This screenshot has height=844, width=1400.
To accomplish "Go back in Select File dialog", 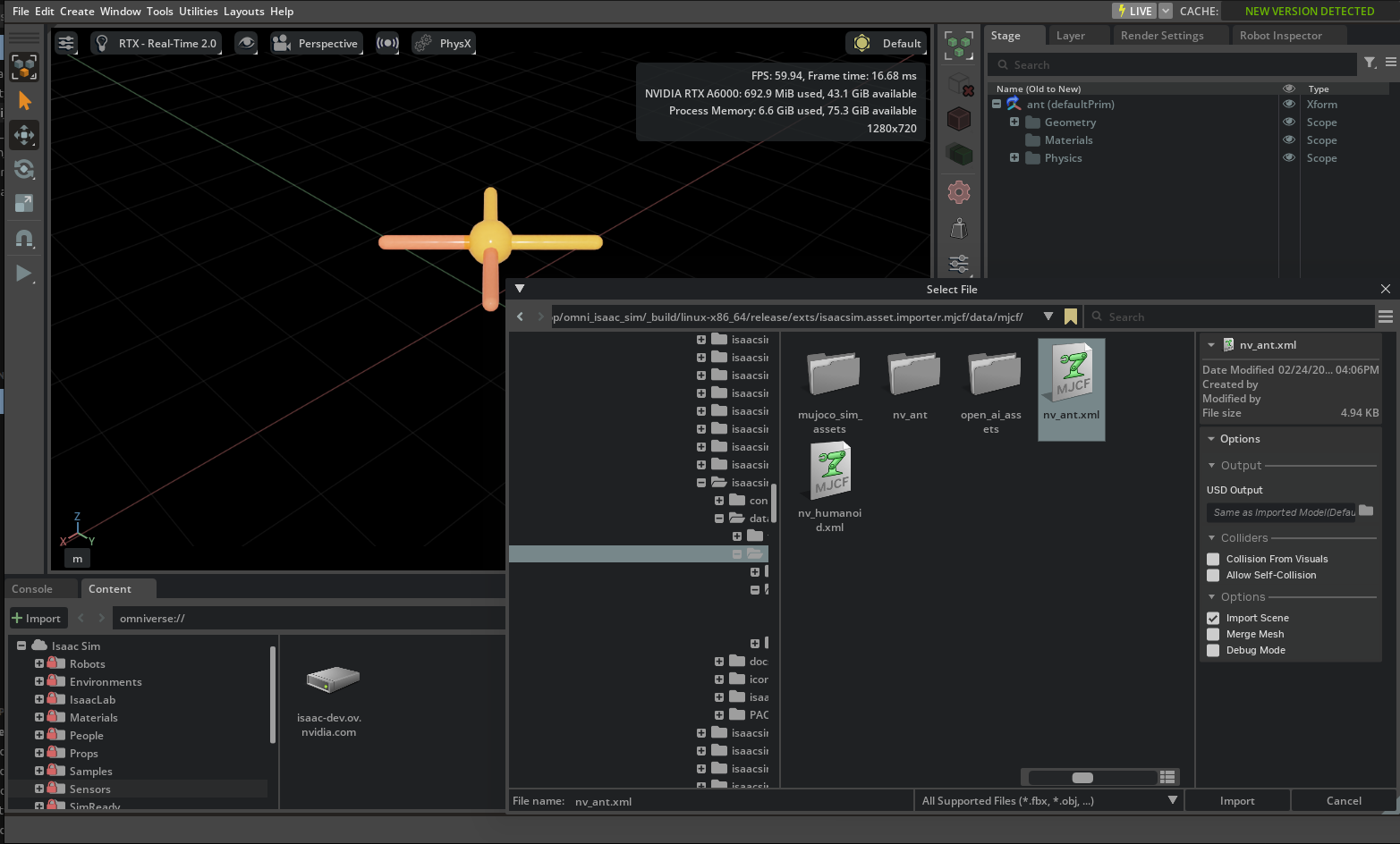I will point(520,316).
